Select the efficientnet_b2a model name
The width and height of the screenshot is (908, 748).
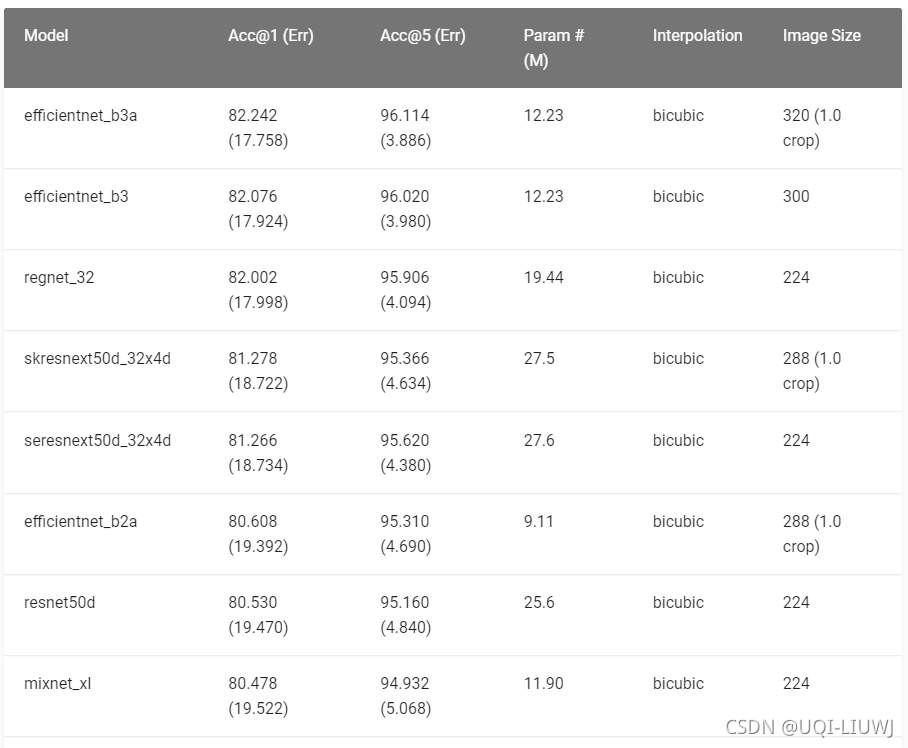pyautogui.click(x=80, y=521)
